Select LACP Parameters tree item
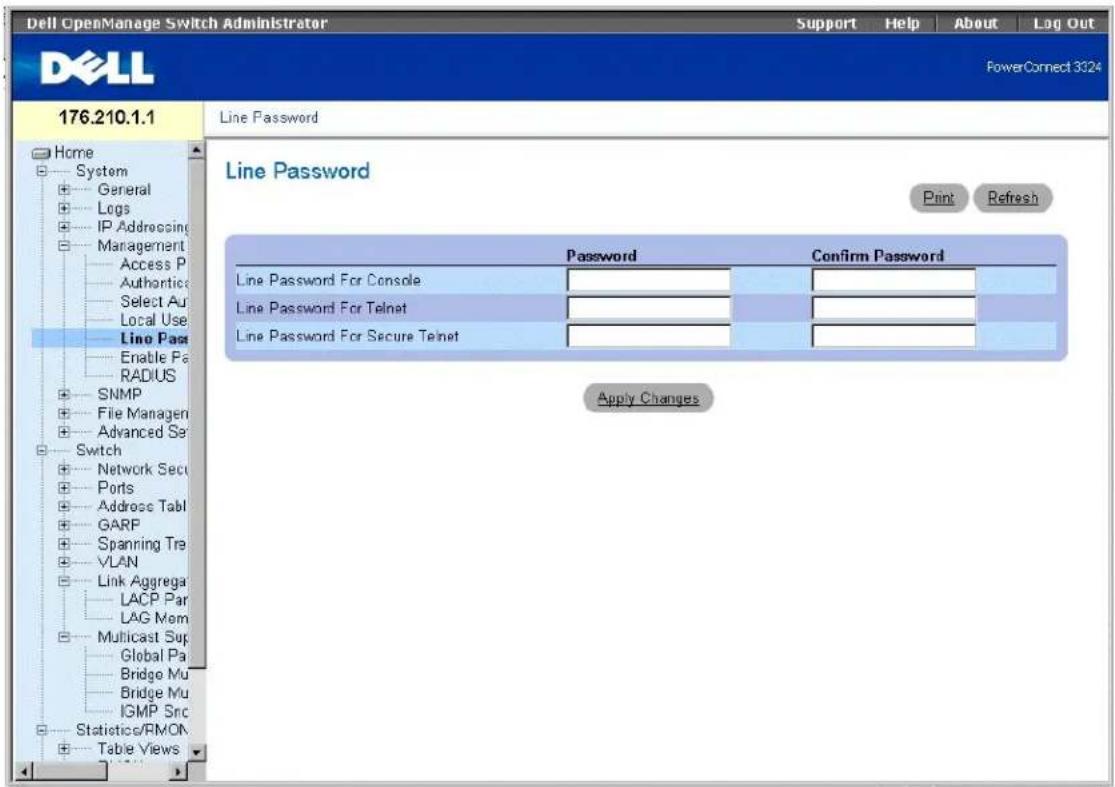Screen dimensions: 1115x787 coord(154,599)
